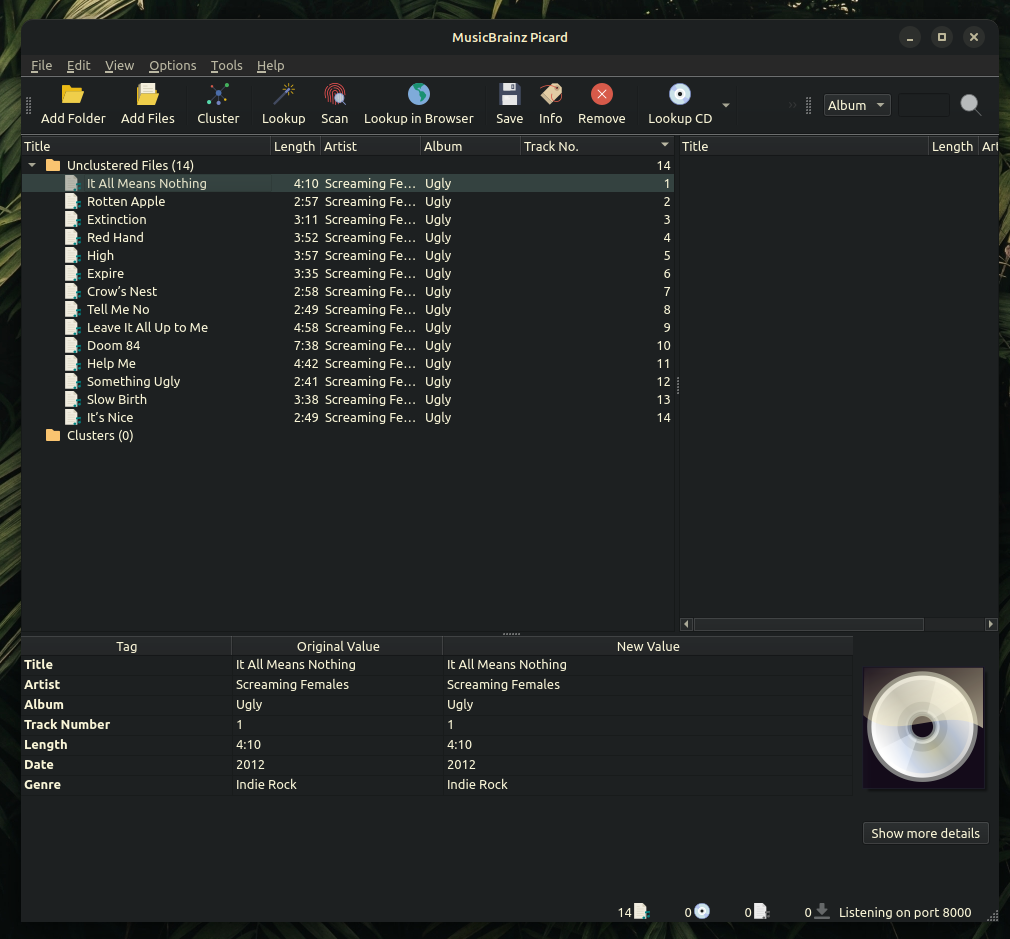Select the track Tell Me No
Image resolution: width=1010 pixels, height=939 pixels.
coord(118,310)
